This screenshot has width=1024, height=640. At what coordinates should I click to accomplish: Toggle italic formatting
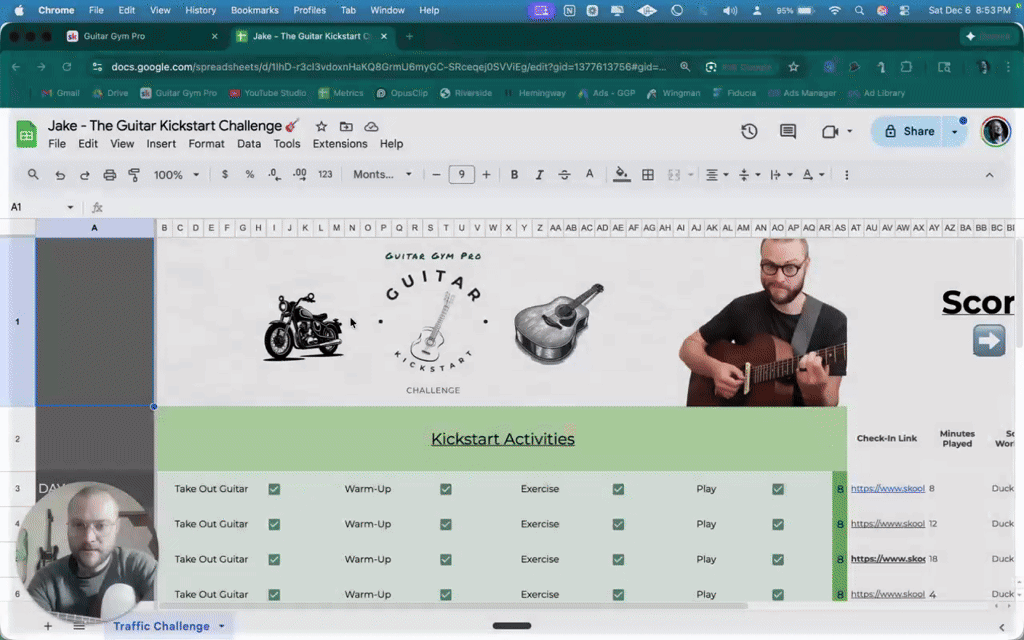(x=539, y=174)
